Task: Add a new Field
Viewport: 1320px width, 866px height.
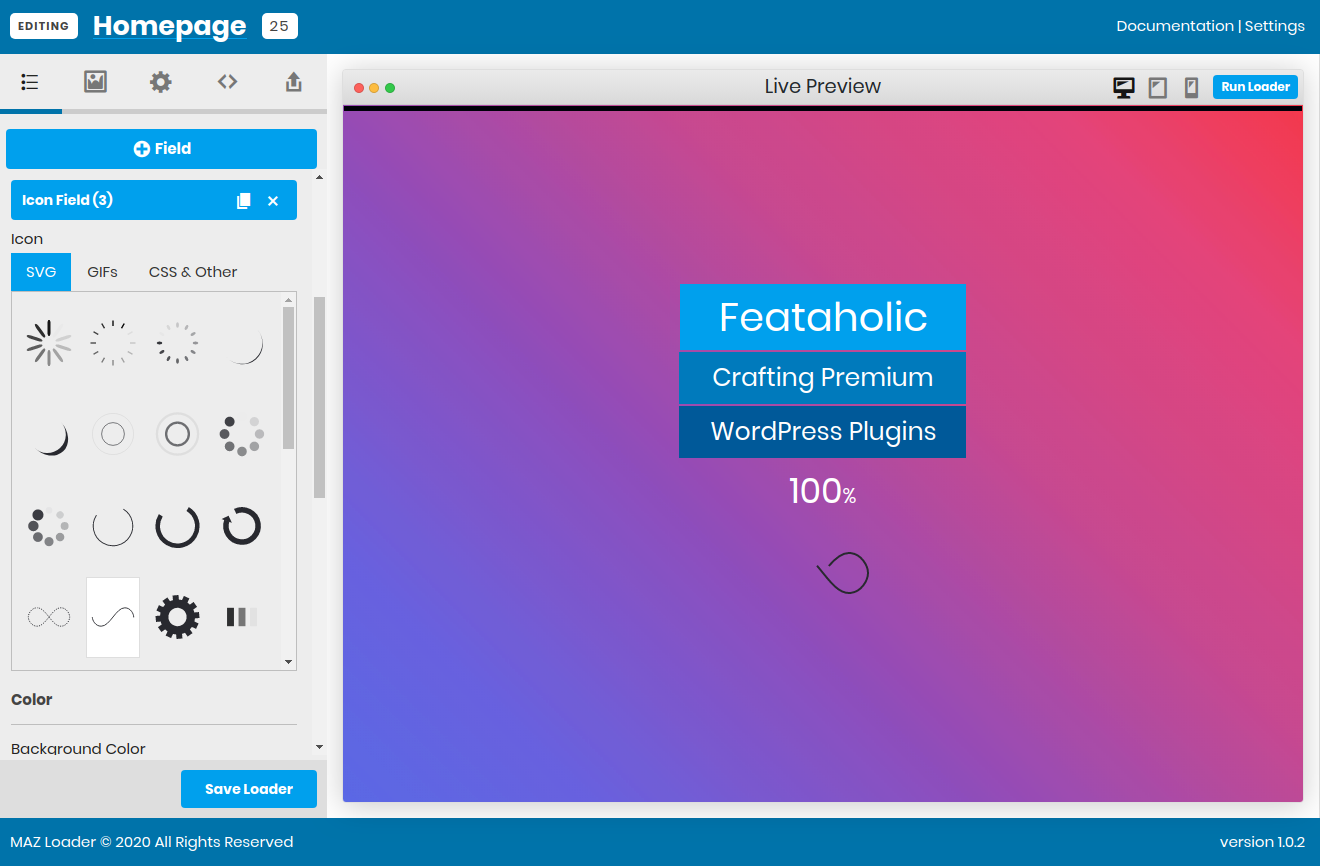Action: (161, 148)
